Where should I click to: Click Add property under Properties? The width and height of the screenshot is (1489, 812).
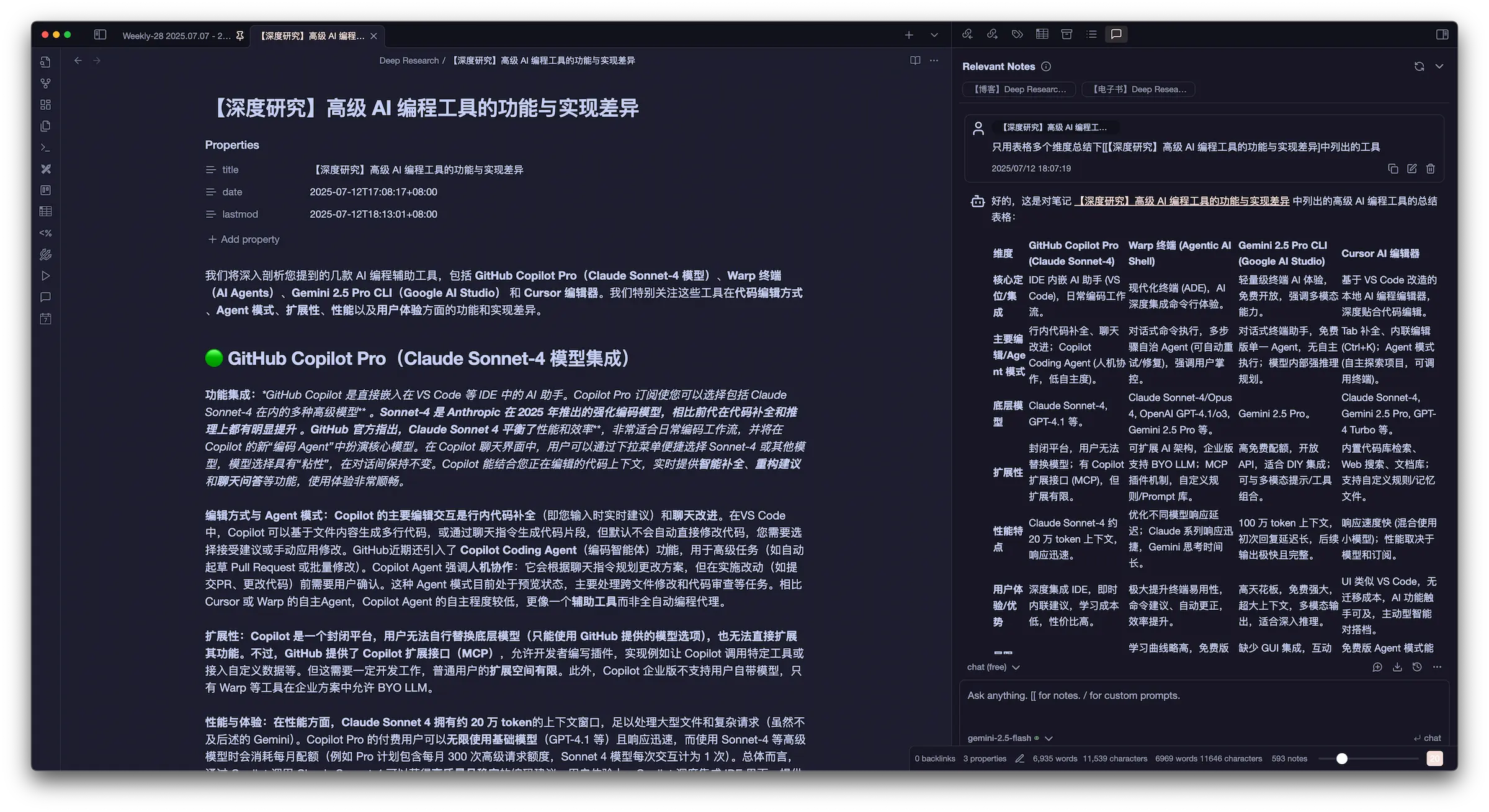click(244, 239)
